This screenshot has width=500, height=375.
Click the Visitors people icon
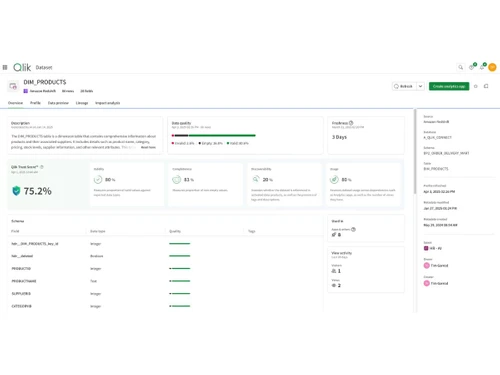pyautogui.click(x=334, y=271)
